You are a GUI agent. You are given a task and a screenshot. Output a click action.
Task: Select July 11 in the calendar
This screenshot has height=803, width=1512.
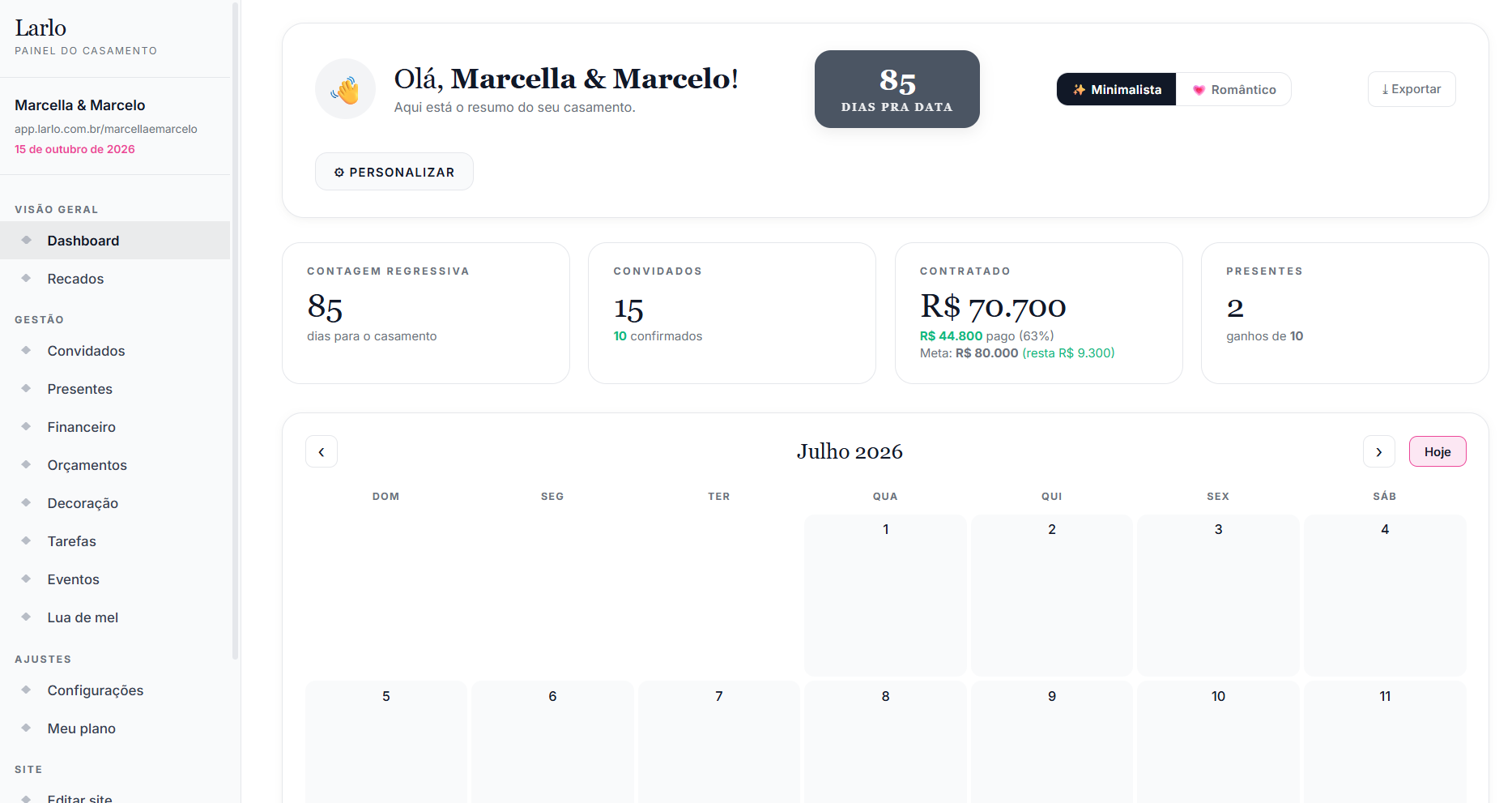[x=1385, y=741]
